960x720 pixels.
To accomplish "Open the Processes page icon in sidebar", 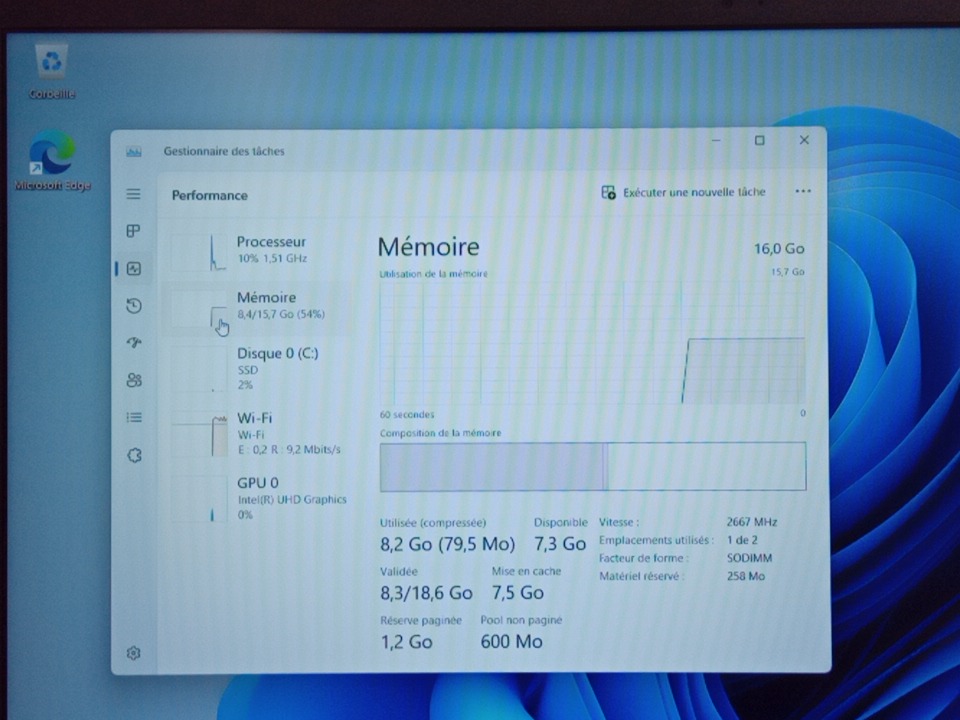I will 133,231.
